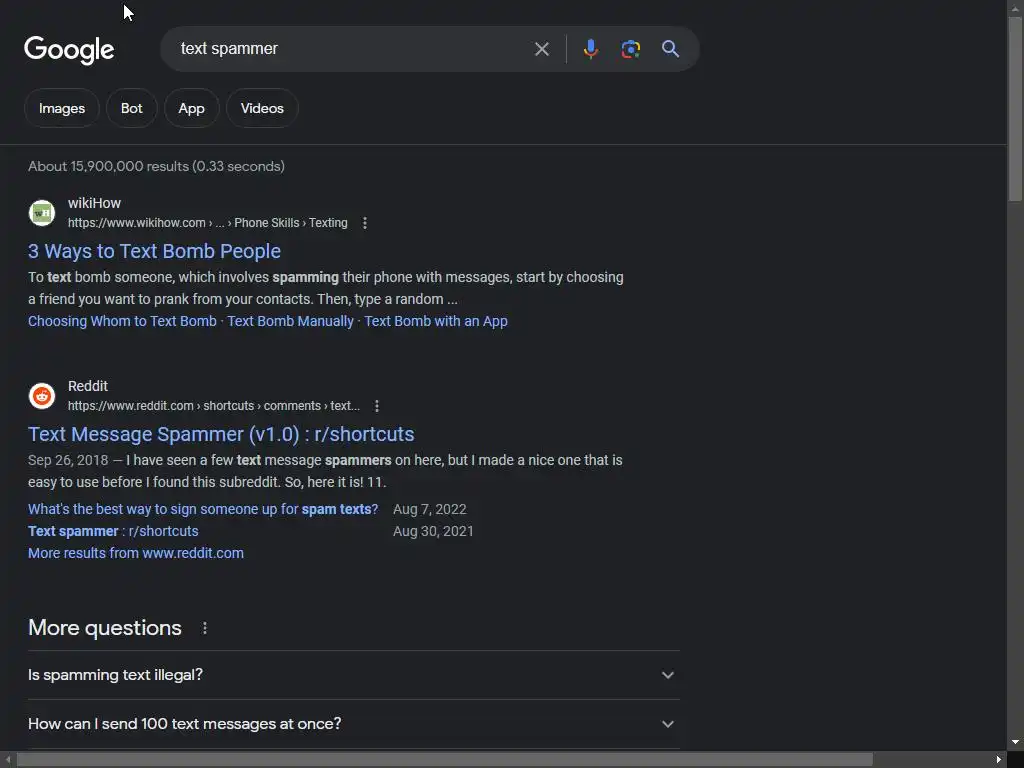Click the 'Aug 30, 2021' date text
1024x768 pixels.
pyautogui.click(x=433, y=532)
